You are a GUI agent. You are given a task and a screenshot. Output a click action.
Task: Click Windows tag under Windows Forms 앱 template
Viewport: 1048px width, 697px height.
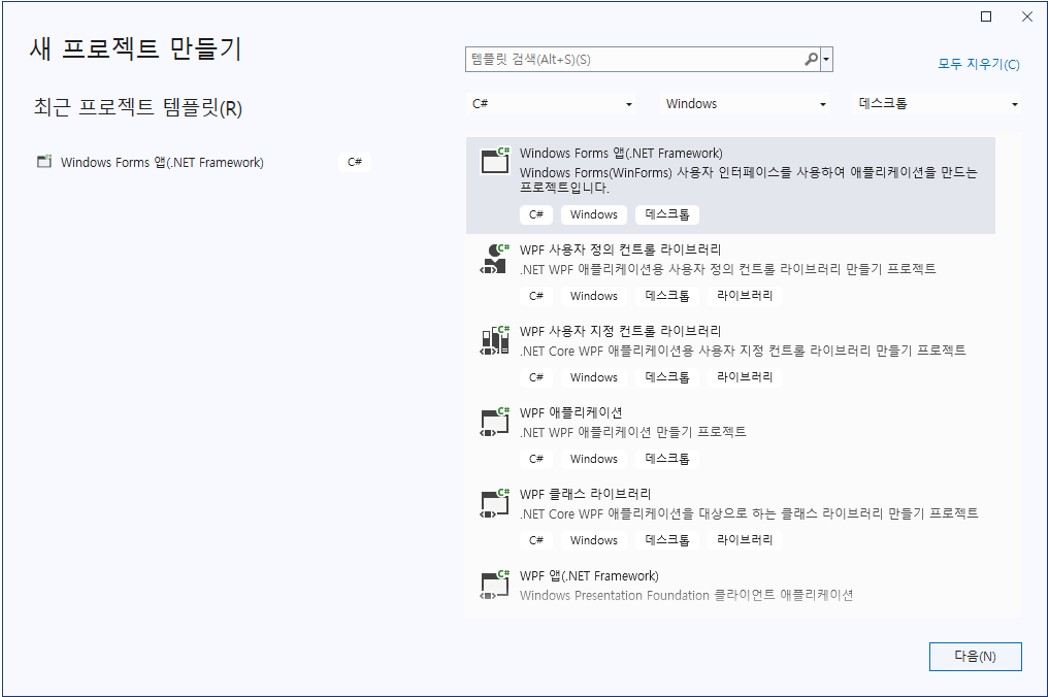click(594, 215)
